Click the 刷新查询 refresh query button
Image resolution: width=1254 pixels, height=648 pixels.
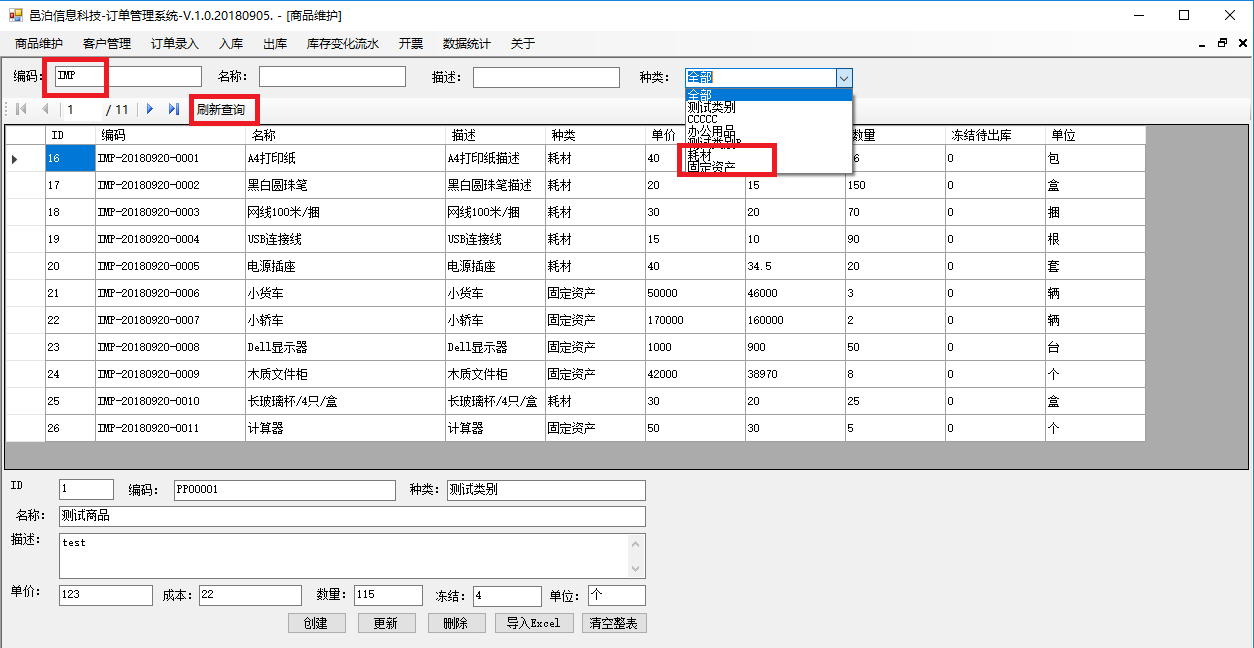[220, 110]
